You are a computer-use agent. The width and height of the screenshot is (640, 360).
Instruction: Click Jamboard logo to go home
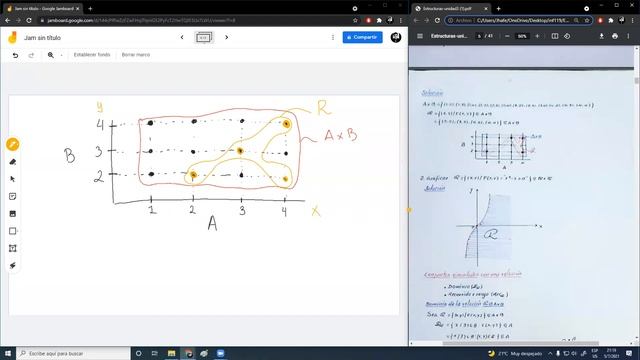point(13,37)
